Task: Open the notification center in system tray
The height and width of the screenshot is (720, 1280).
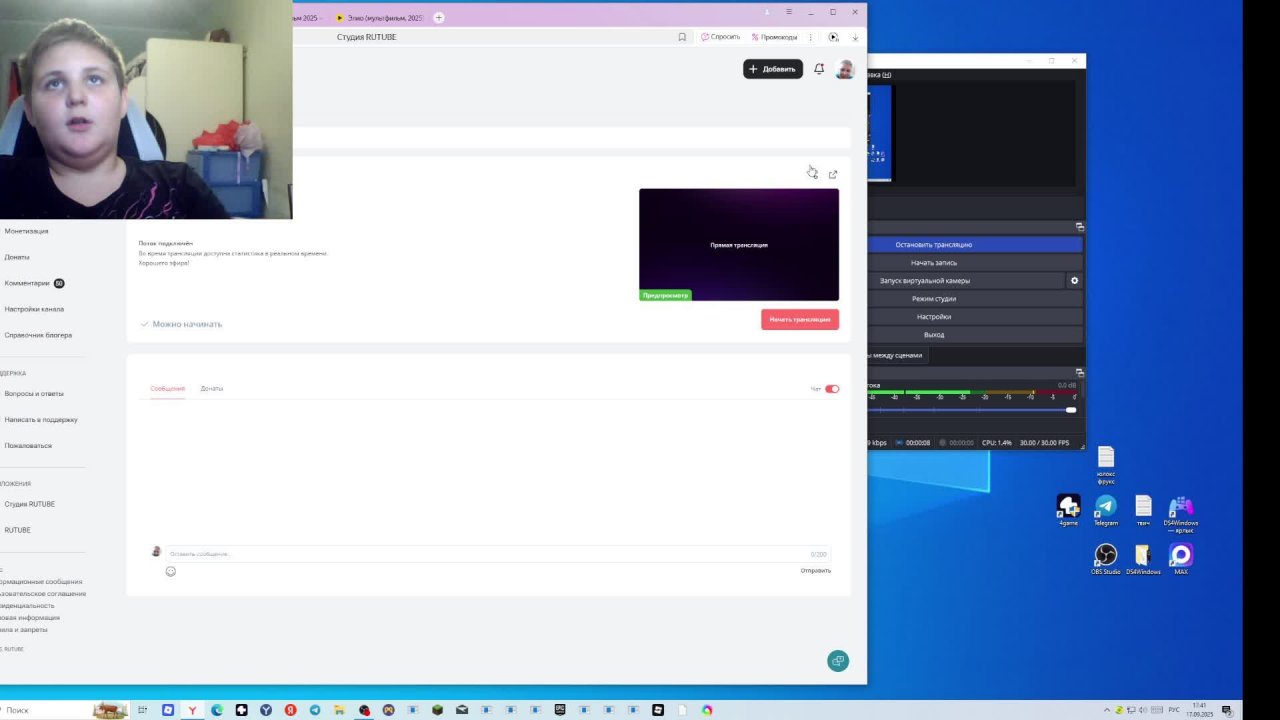Action: [1227, 710]
